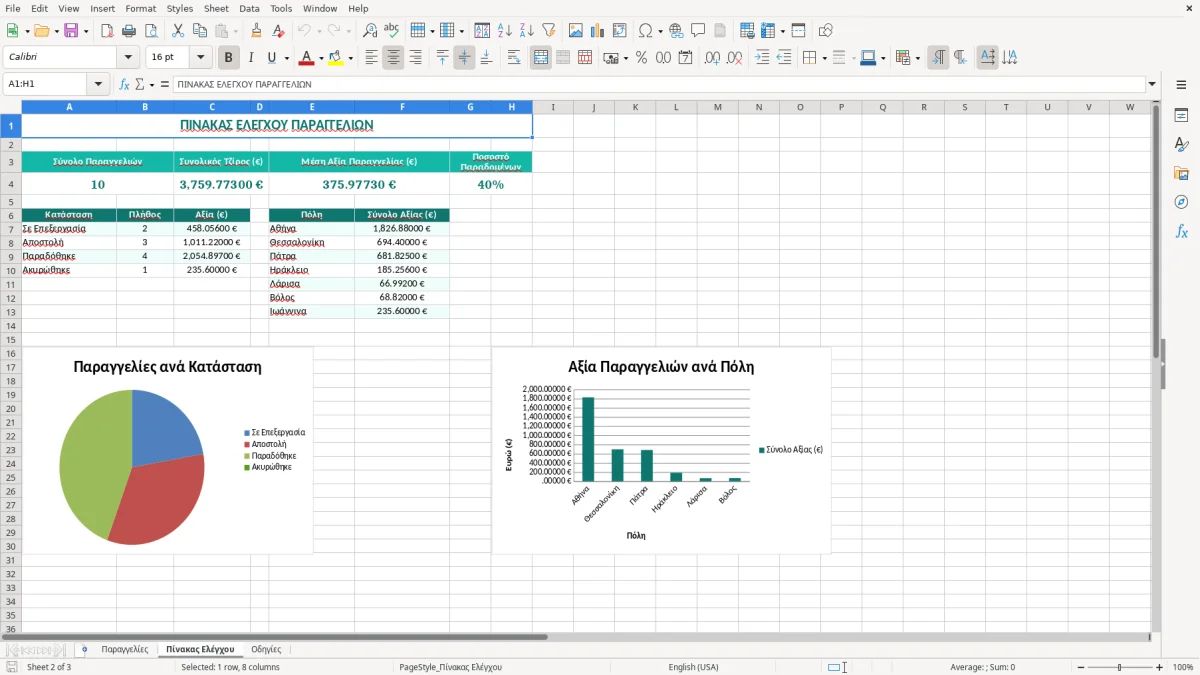
Task: Click the AutoFilter funnel icon
Action: click(x=548, y=31)
